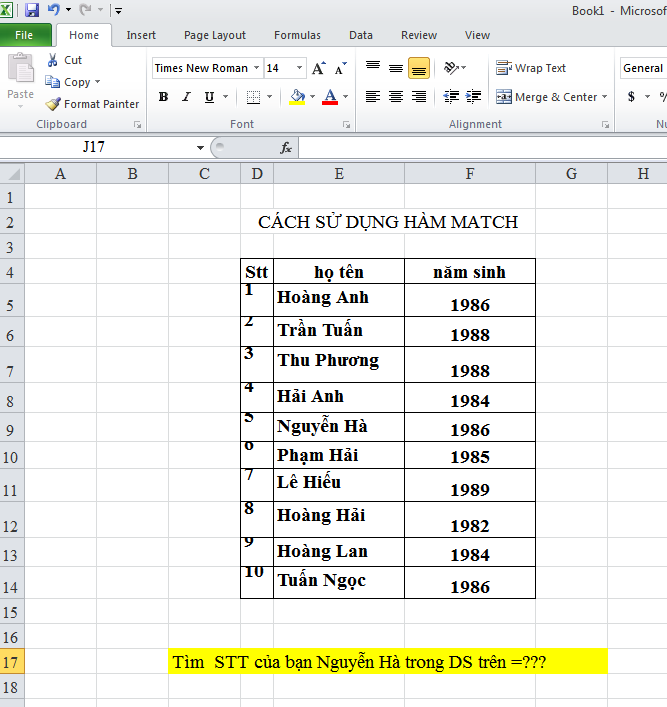The height and width of the screenshot is (707, 667).
Task: Click the Borders icon
Action: 253,97
